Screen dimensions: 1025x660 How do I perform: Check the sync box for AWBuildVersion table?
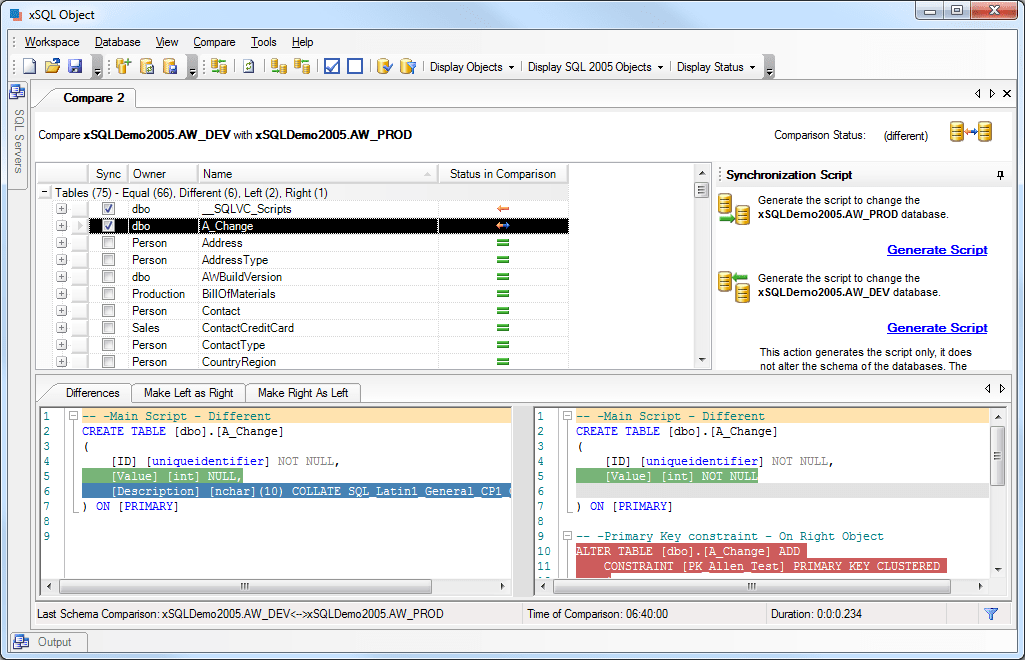point(109,276)
